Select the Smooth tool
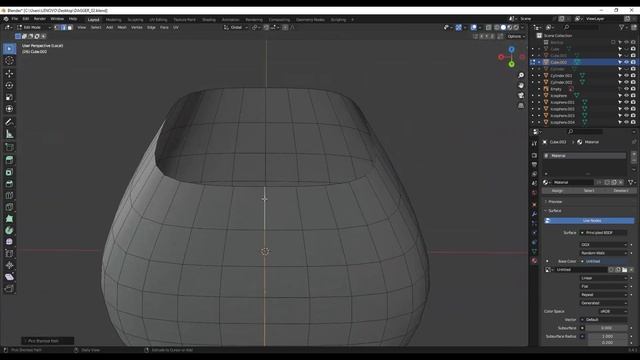640x360 pixels. pos(9,242)
